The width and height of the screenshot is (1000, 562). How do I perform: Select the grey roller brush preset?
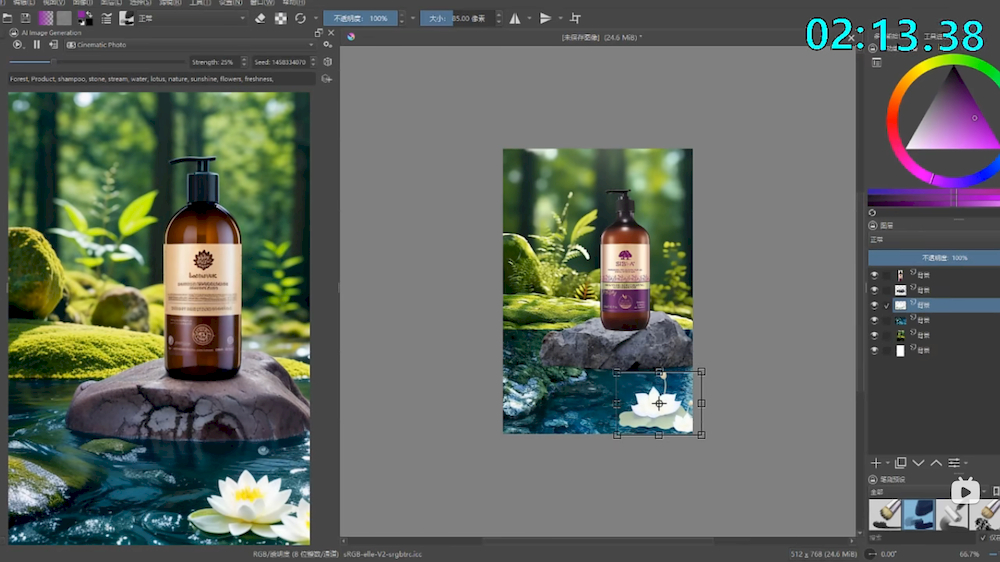[x=952, y=515]
